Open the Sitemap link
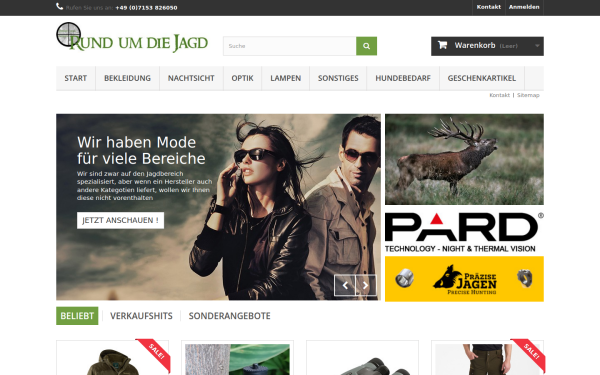 (528, 95)
